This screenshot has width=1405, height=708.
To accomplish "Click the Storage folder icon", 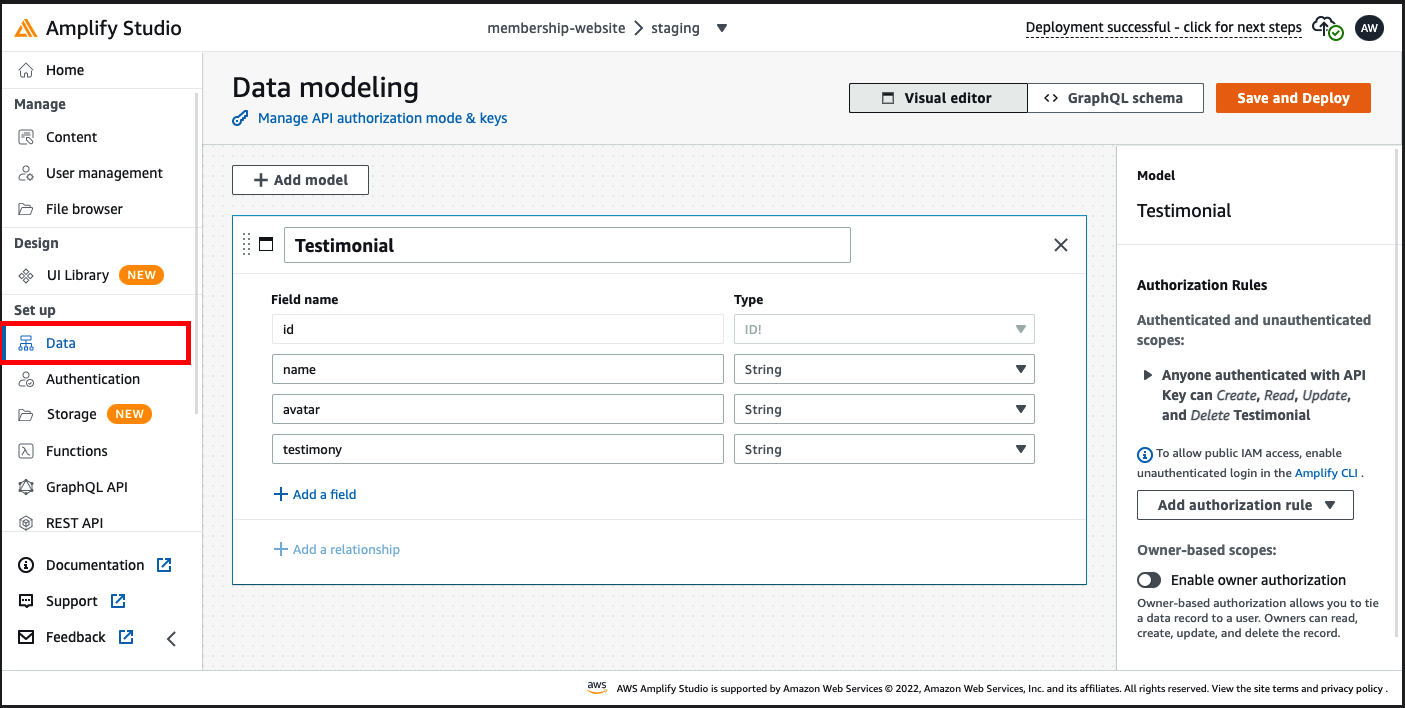I will point(27,414).
